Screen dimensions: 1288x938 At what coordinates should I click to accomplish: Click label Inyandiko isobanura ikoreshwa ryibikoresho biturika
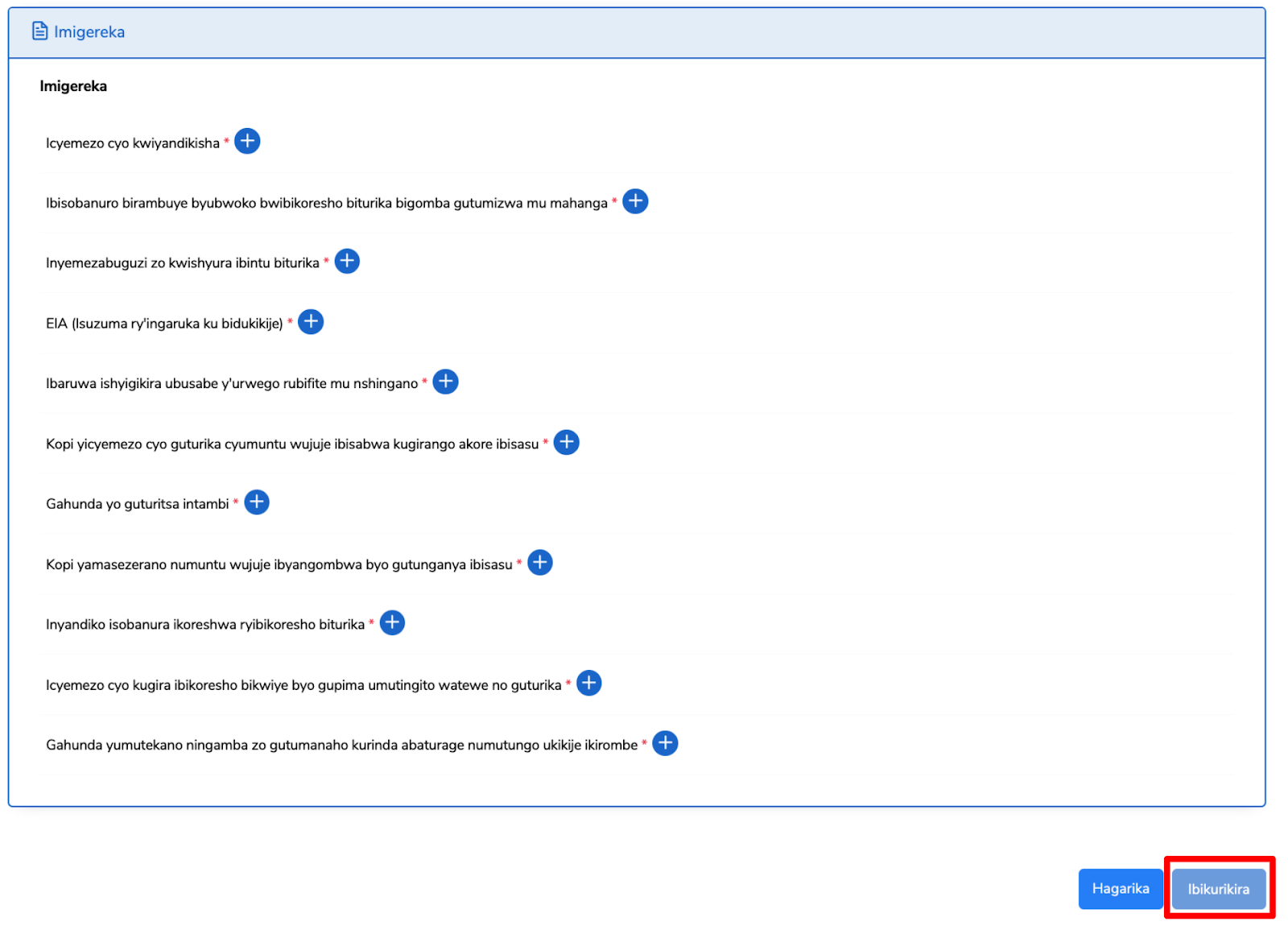(205, 625)
